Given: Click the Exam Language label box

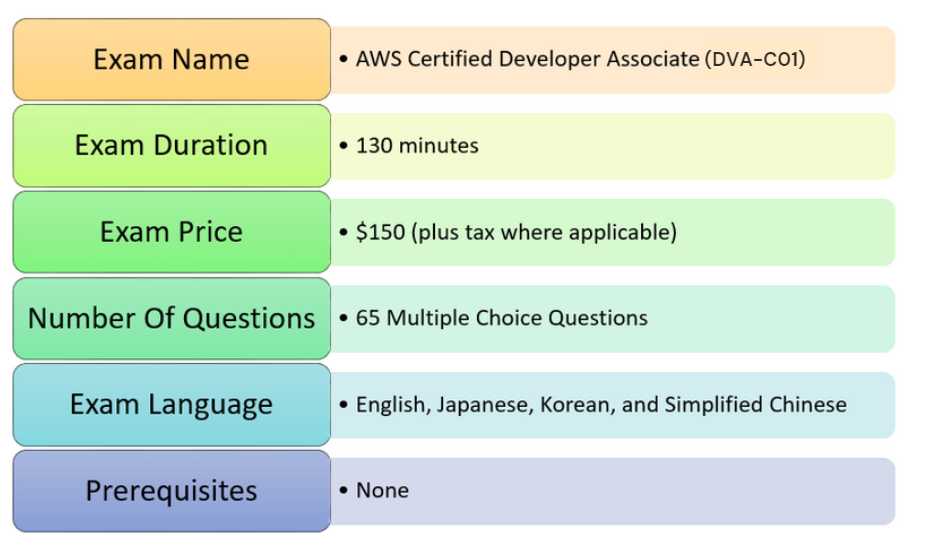Looking at the screenshot, I should click(171, 405).
